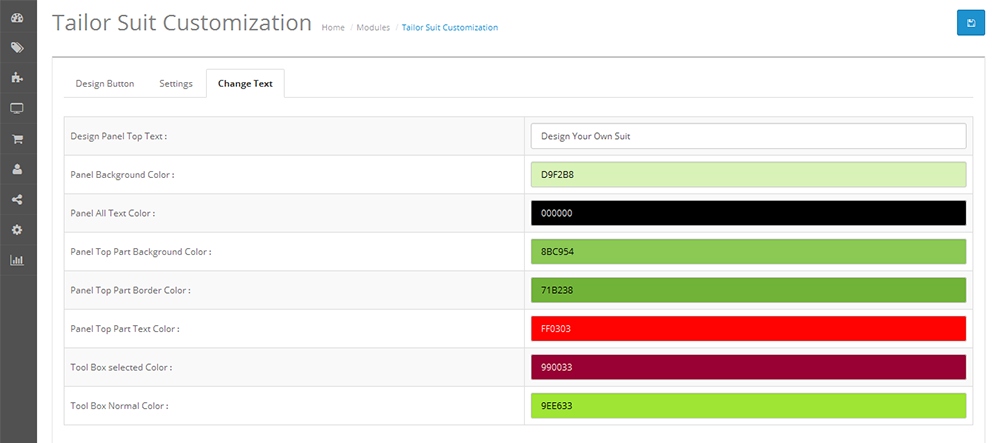Open the Sales cart sidebar icon
1000x443 pixels.
pyautogui.click(x=18, y=139)
